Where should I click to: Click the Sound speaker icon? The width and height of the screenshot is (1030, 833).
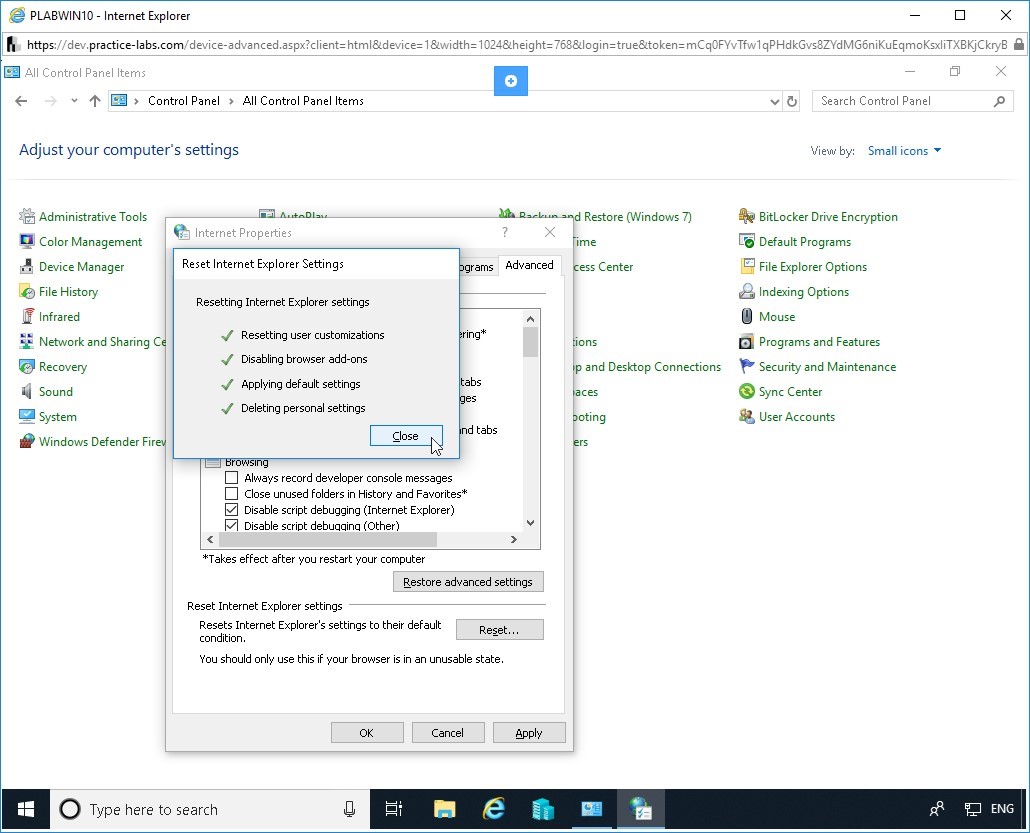coord(27,391)
